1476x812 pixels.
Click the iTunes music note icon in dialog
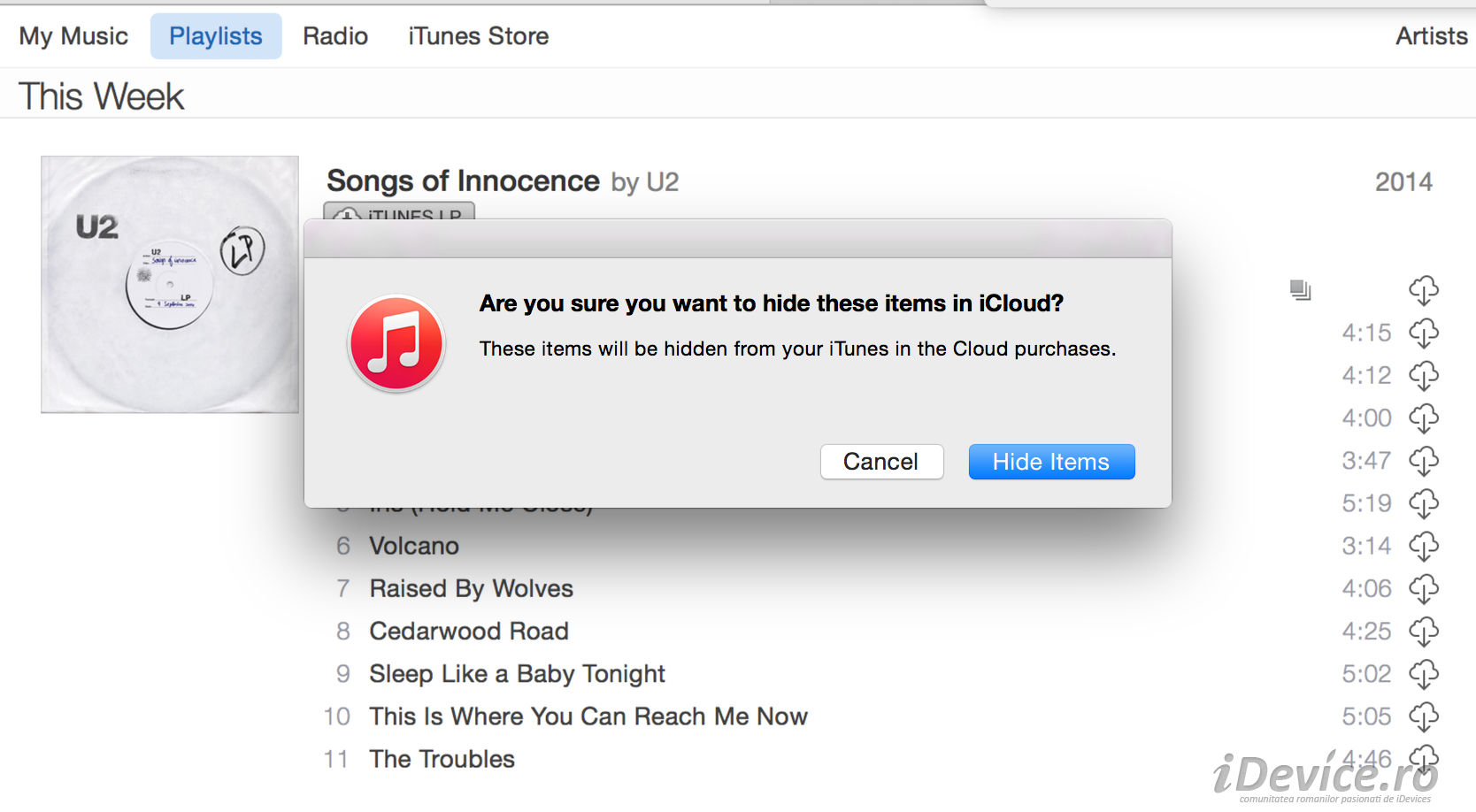click(396, 343)
